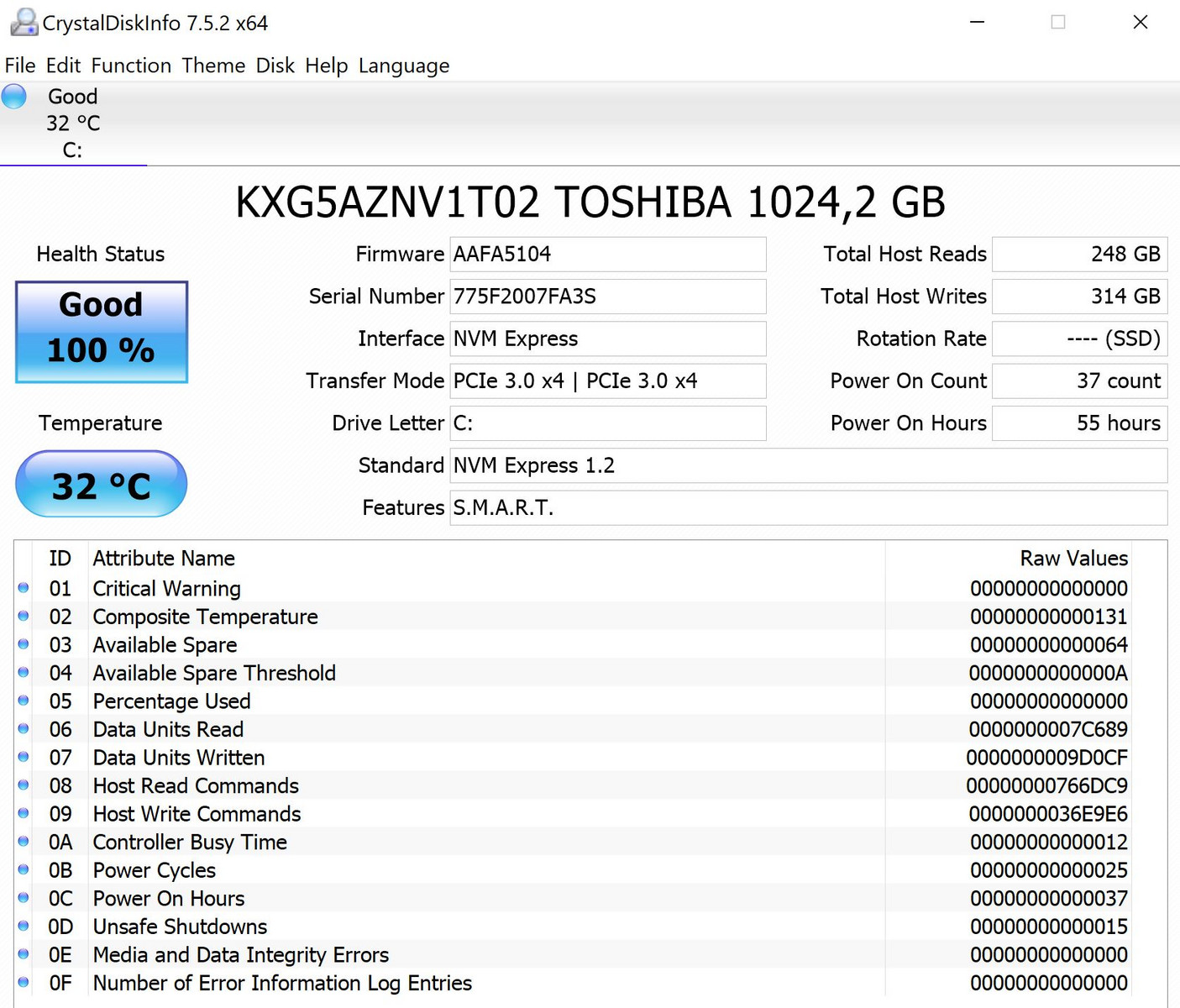The height and width of the screenshot is (1008, 1180).
Task: Open the Function menu
Action: 131,66
